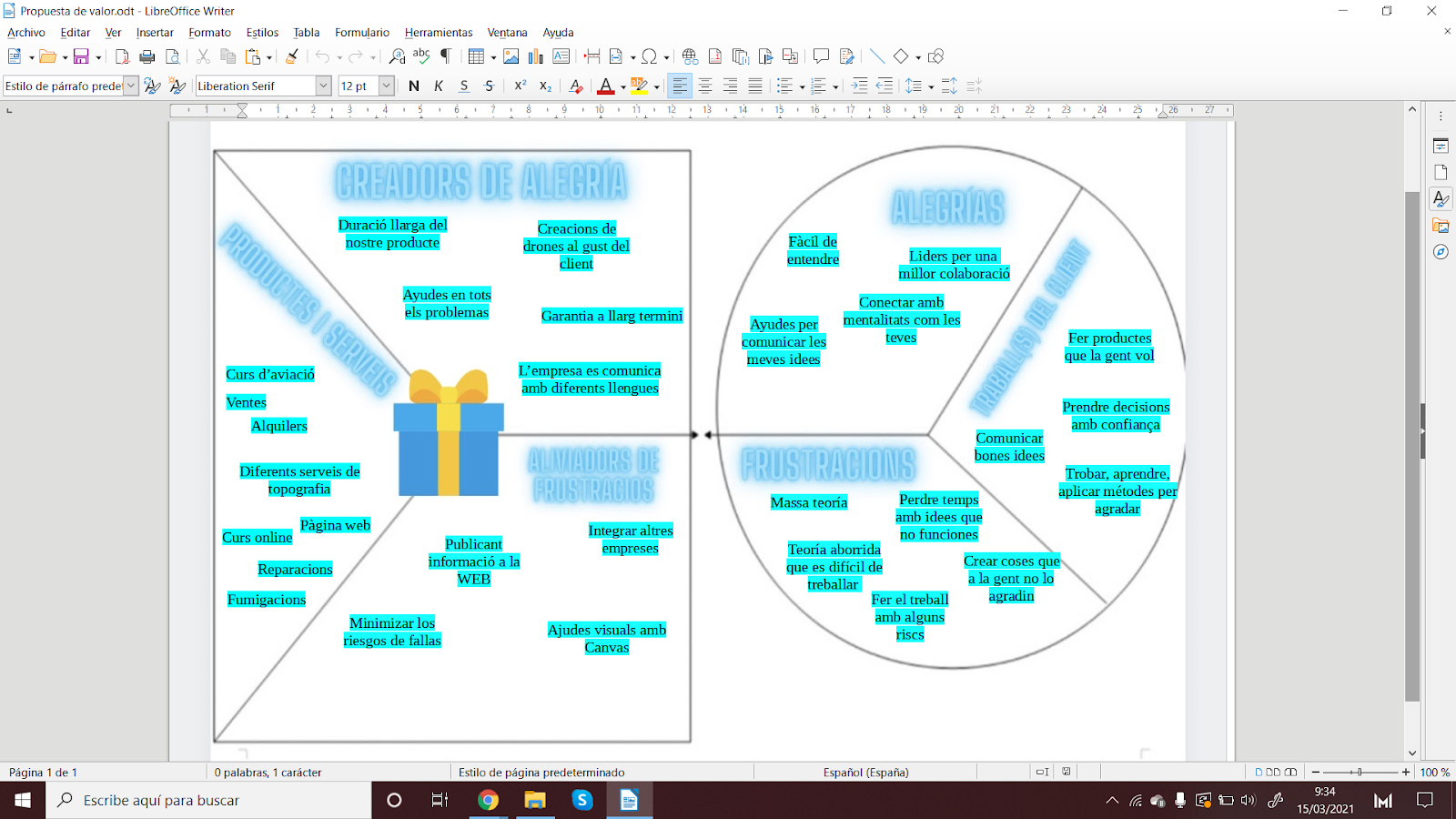Activate the Clone Formatting paintbrush
This screenshot has height=819, width=1456.
(x=292, y=56)
